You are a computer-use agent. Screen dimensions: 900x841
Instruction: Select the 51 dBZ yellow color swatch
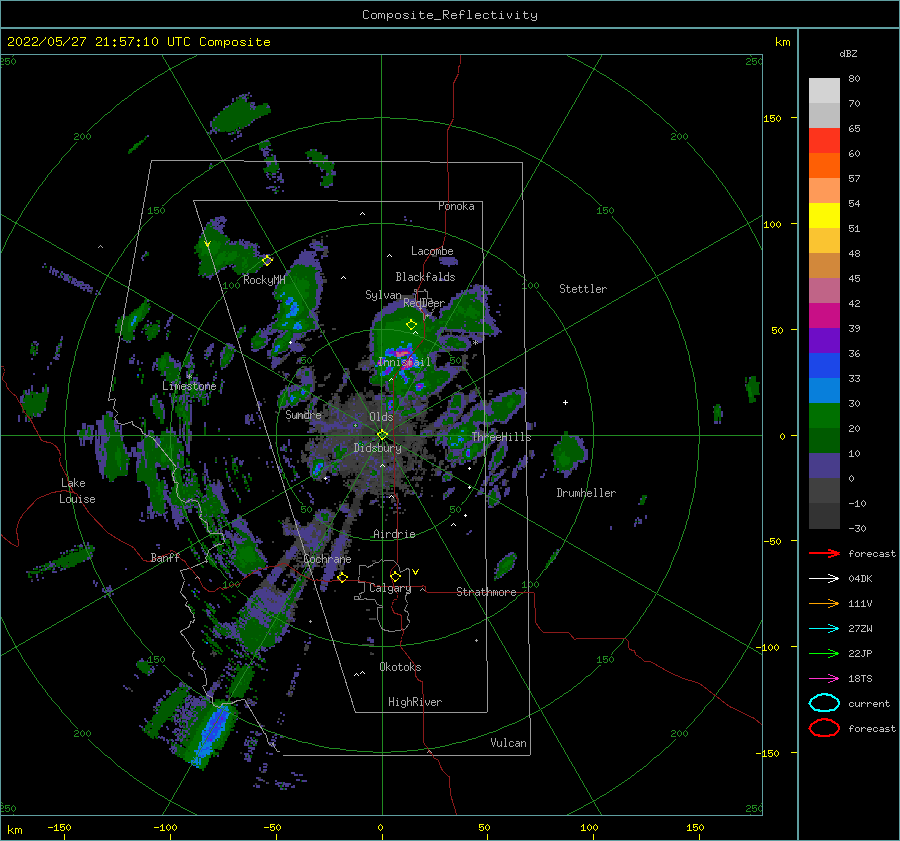[x=824, y=215]
